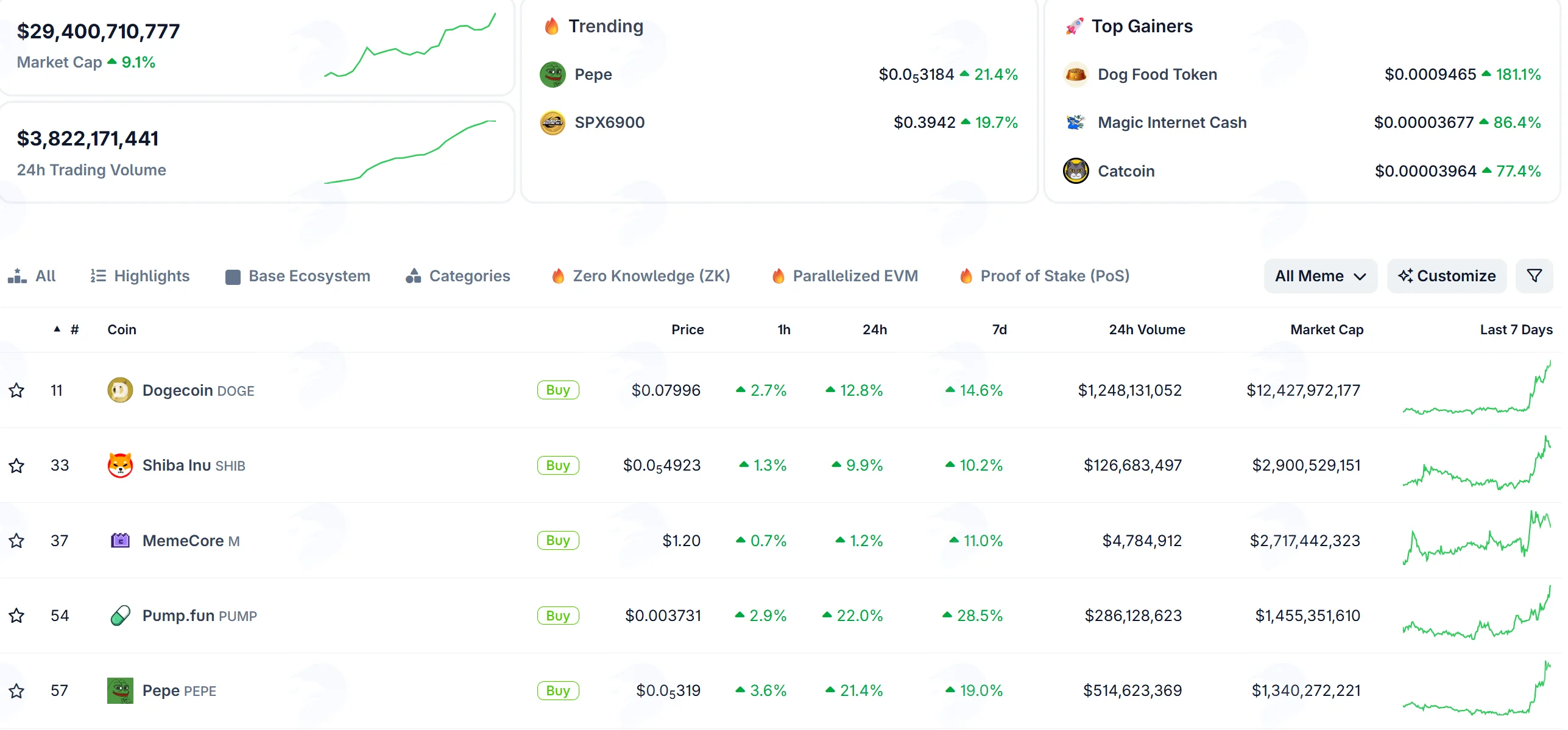This screenshot has height=730, width=1568.
Task: Expand the All Meme dropdown
Action: tap(1320, 276)
